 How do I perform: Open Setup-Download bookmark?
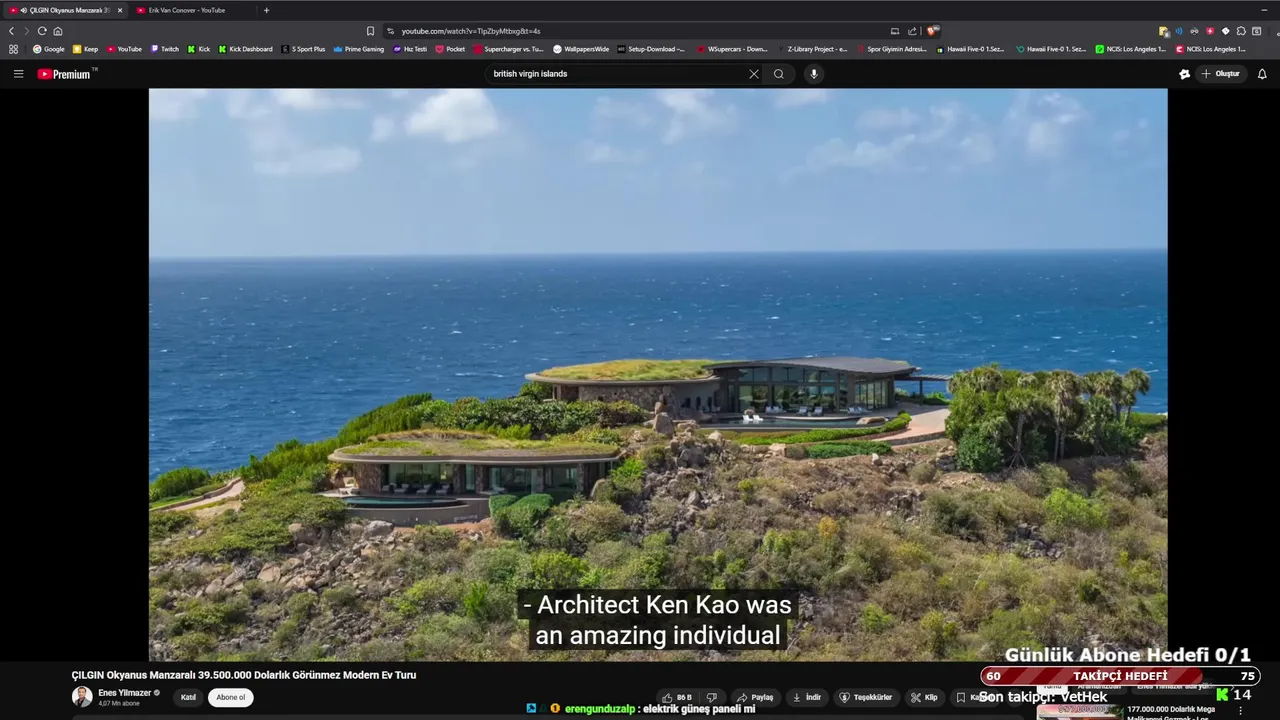[651, 49]
